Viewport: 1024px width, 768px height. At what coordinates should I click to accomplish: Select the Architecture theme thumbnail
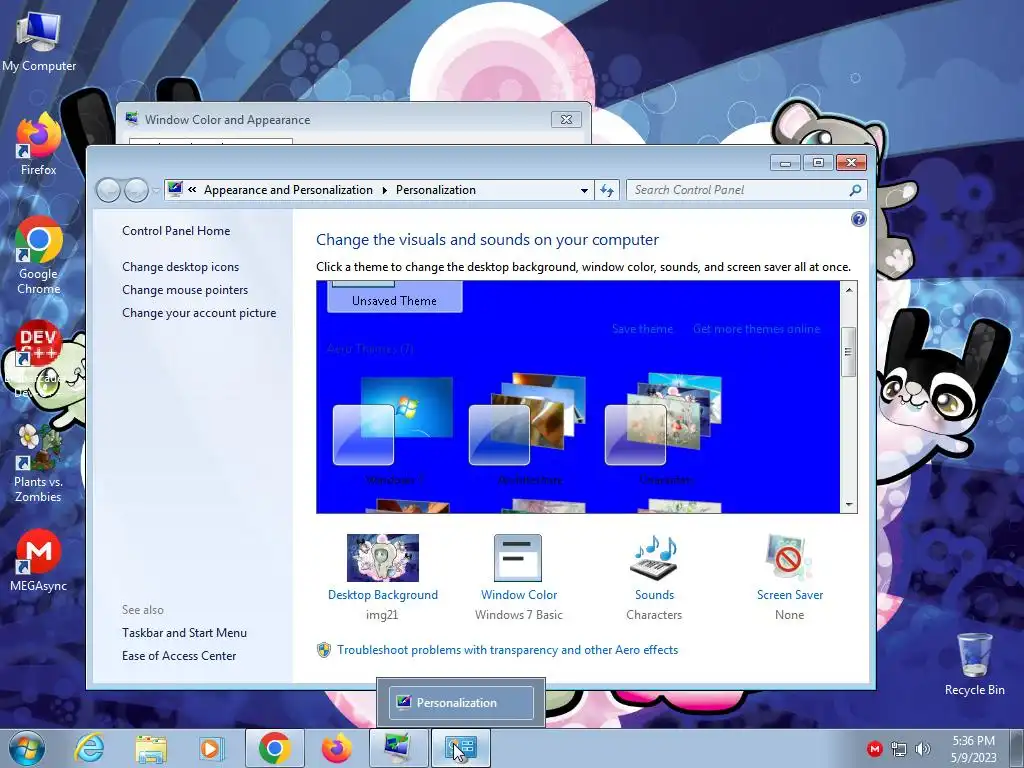point(529,430)
